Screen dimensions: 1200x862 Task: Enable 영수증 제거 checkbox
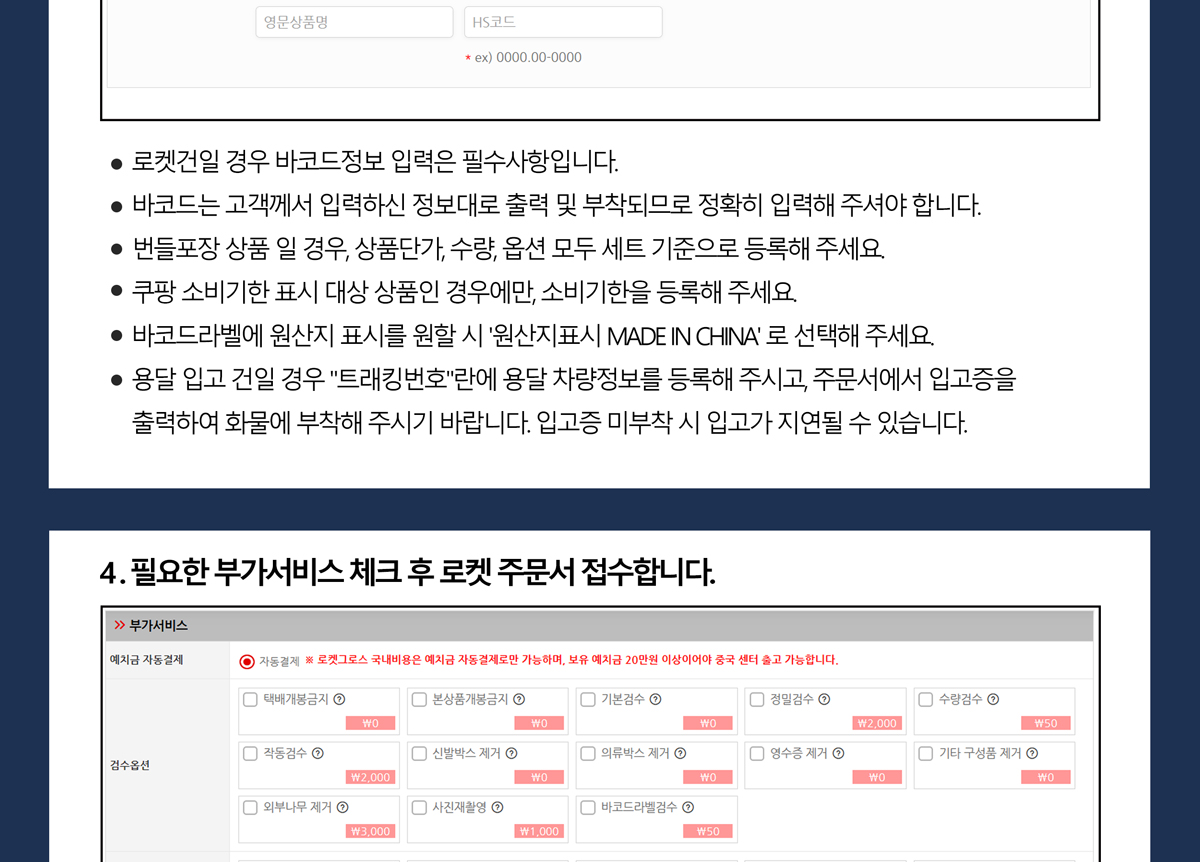757,753
